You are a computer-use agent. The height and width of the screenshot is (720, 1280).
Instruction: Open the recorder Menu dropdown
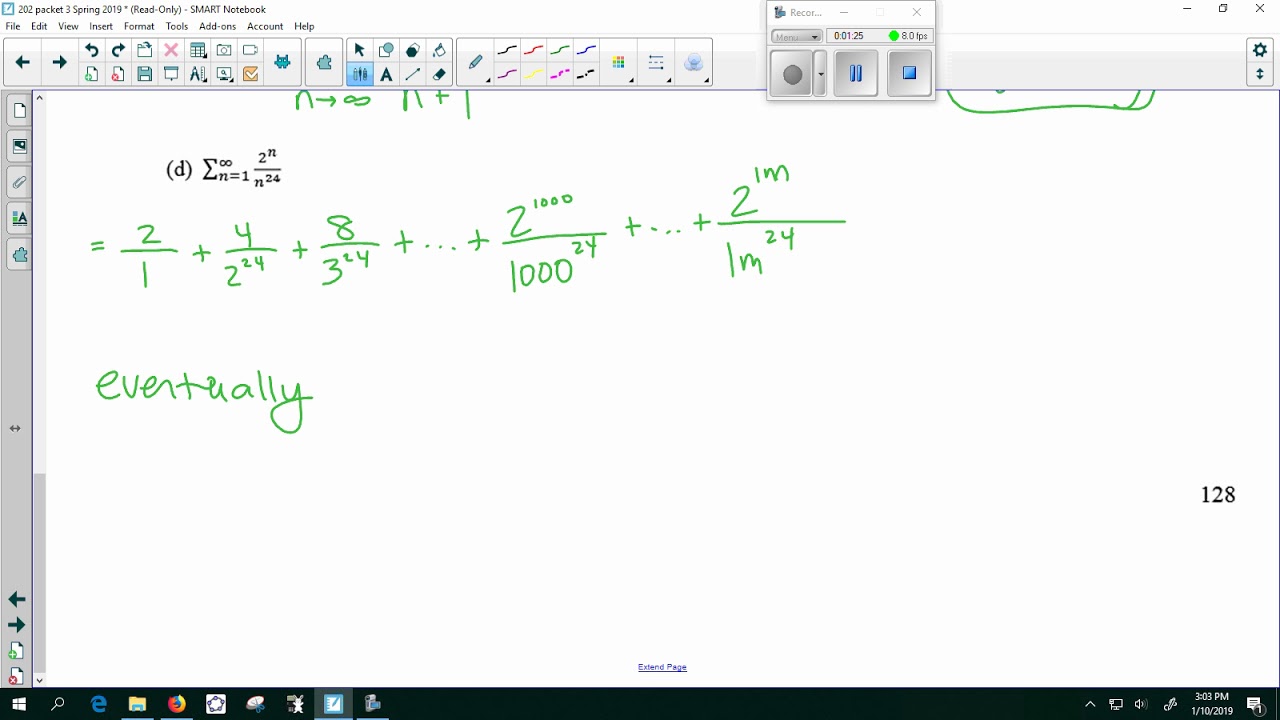click(797, 36)
